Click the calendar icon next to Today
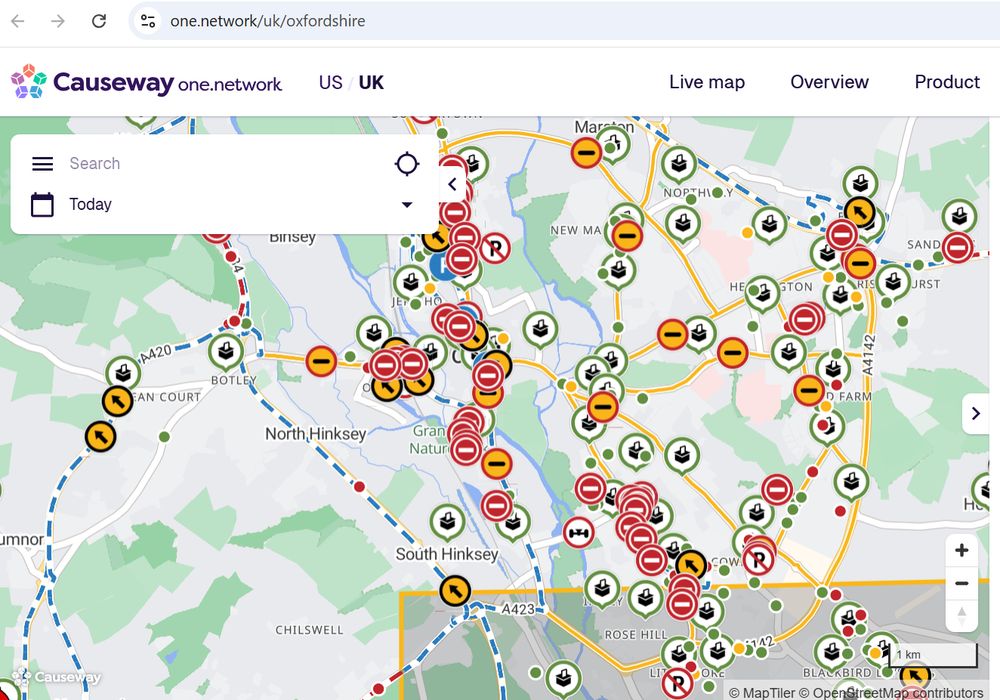The height and width of the screenshot is (700, 1000). (x=41, y=203)
